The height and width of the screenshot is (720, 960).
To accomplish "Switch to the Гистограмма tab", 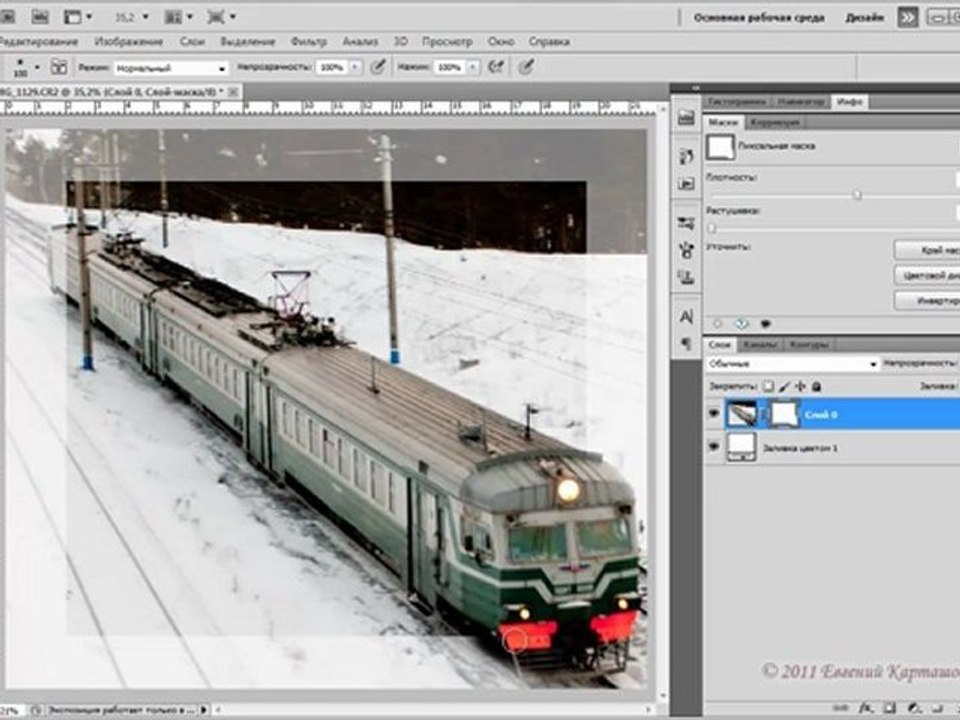I will click(737, 102).
